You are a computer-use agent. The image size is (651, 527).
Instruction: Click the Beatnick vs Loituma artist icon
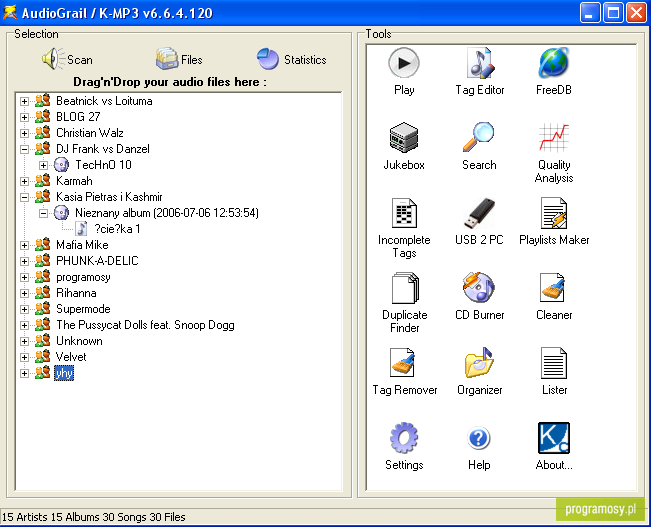click(x=43, y=100)
